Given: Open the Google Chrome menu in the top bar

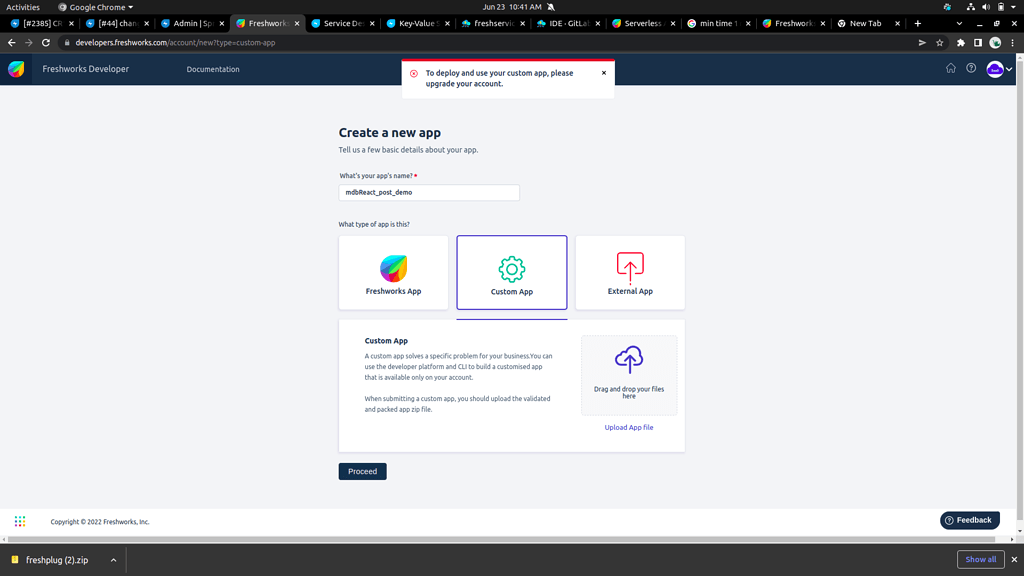Looking at the screenshot, I should pos(100,6).
